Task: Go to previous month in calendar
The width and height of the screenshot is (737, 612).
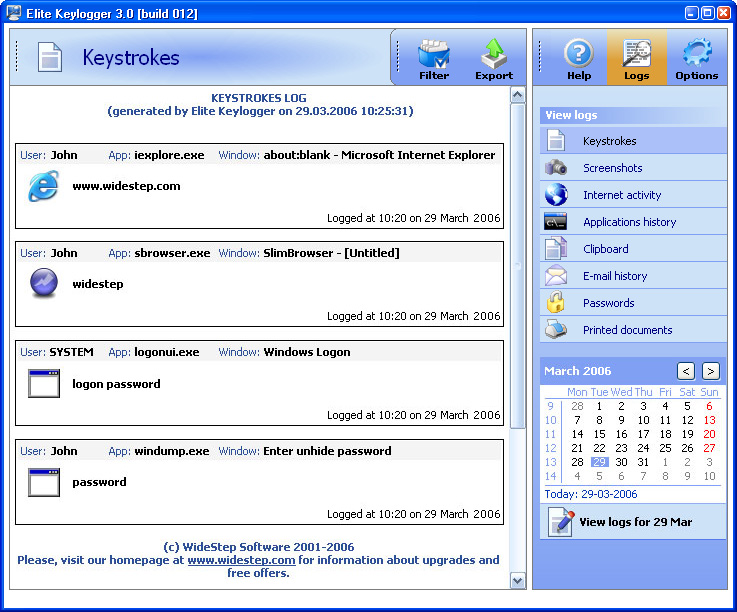Action: 686,371
